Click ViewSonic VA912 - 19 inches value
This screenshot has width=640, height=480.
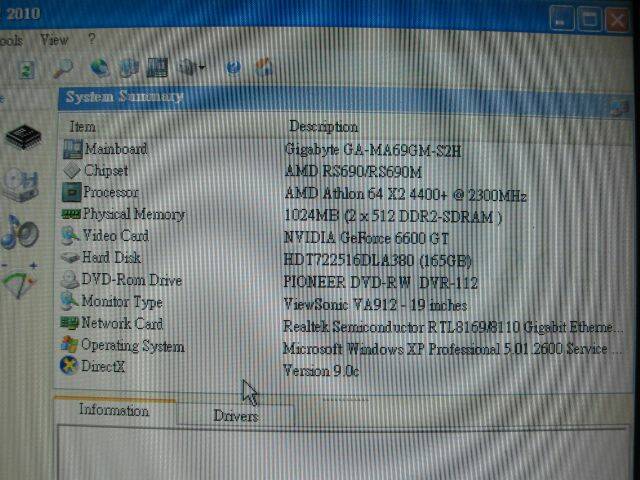pyautogui.click(x=375, y=304)
